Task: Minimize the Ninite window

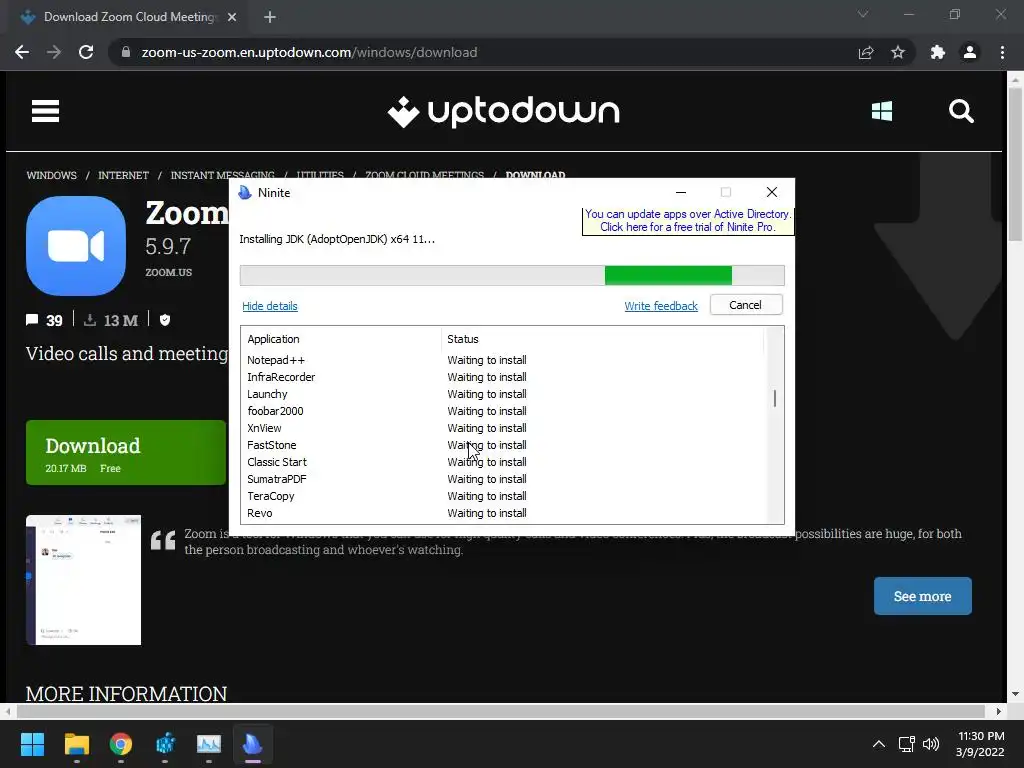Action: tap(681, 192)
